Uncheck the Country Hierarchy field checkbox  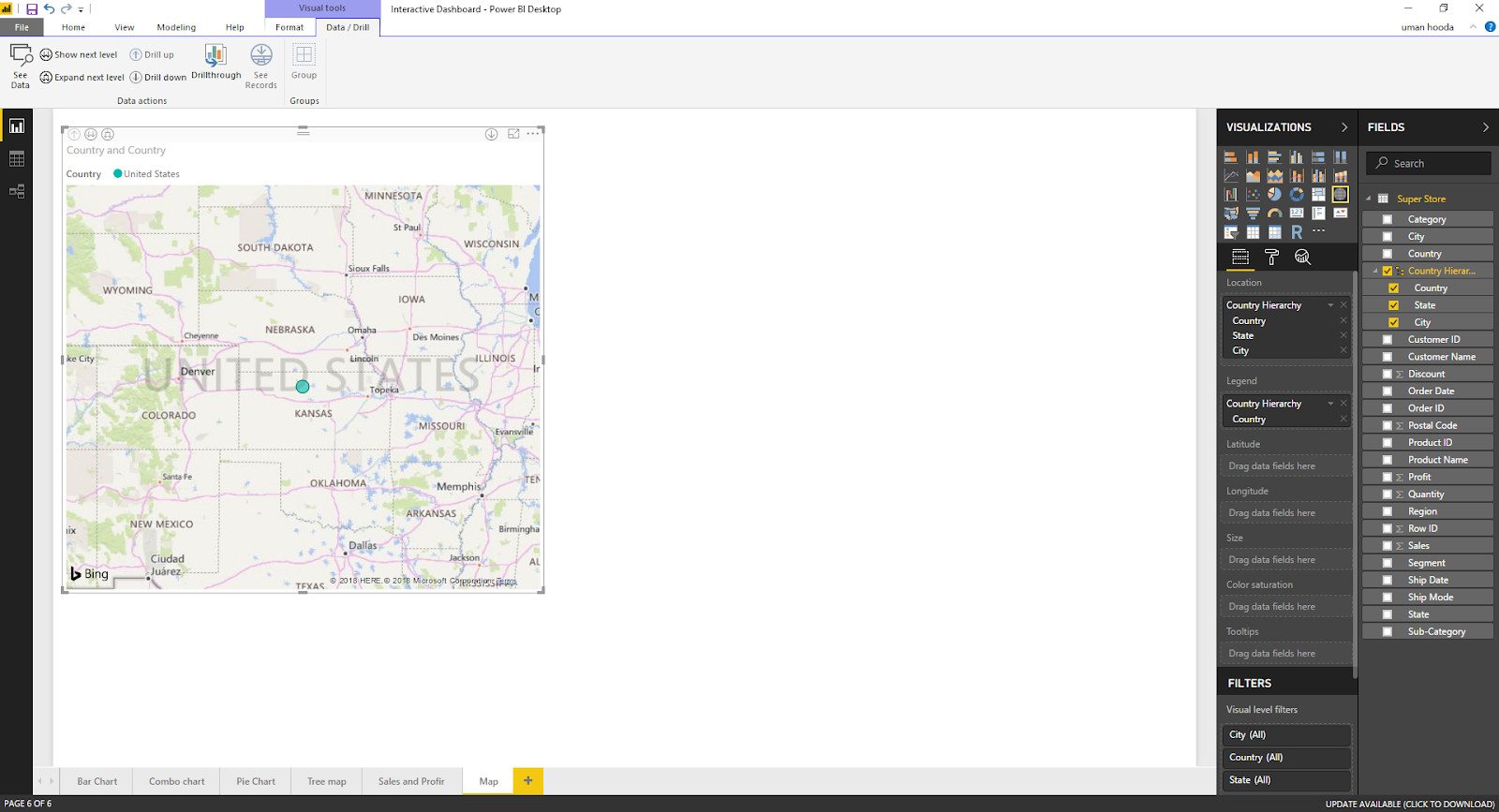[x=1388, y=271]
